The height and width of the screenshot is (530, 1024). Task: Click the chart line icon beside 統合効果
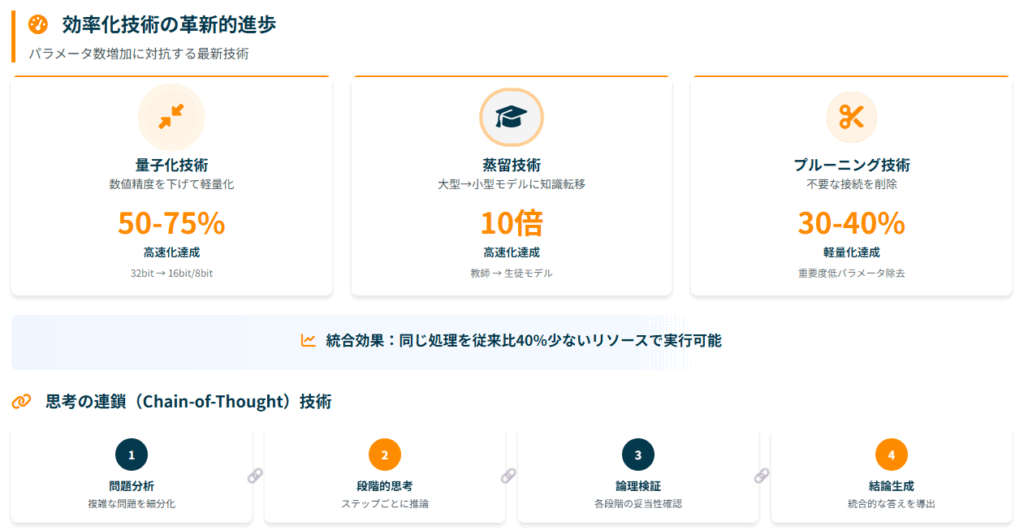tap(308, 340)
